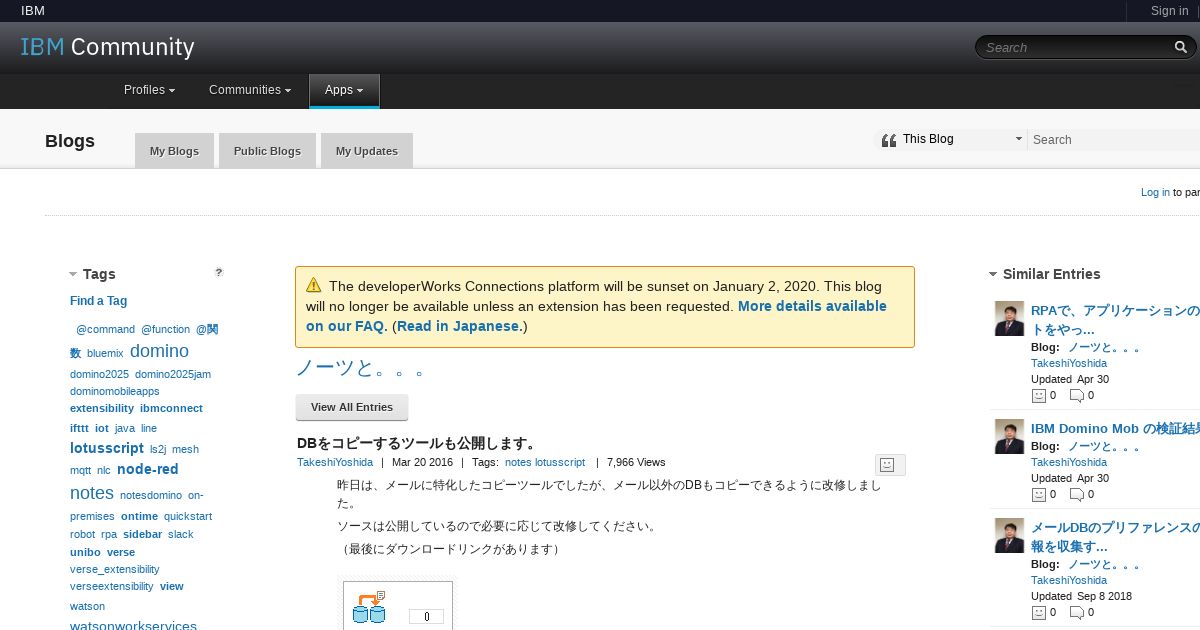Select the domino2025jam tag in the tag cloud
Screen dimensions: 1200x630
tap(173, 374)
